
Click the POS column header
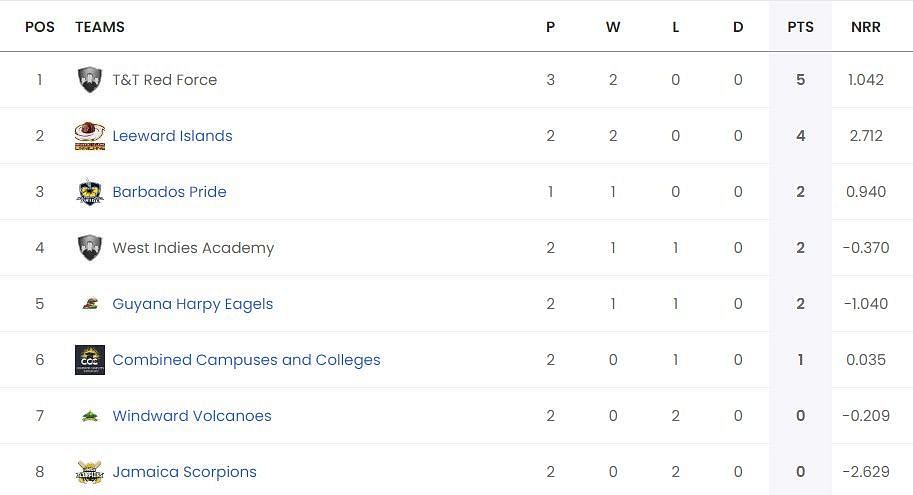click(x=40, y=27)
